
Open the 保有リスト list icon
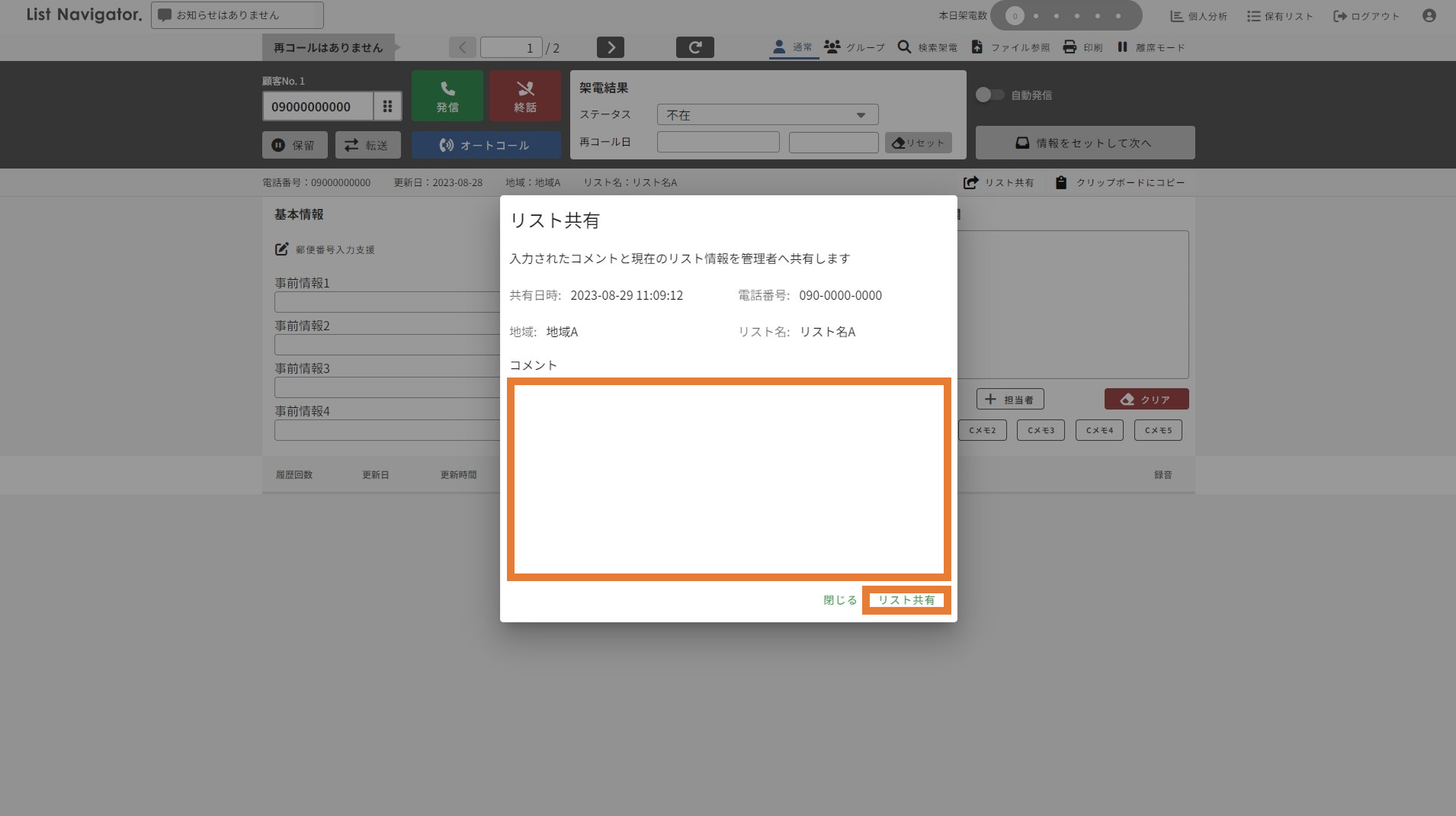click(x=1279, y=15)
